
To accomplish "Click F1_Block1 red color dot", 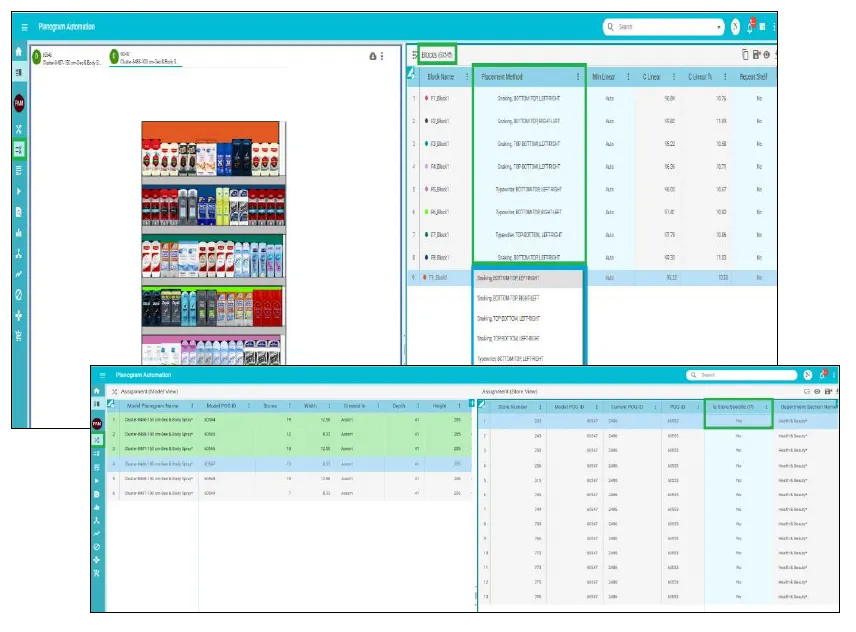I will (426, 98).
